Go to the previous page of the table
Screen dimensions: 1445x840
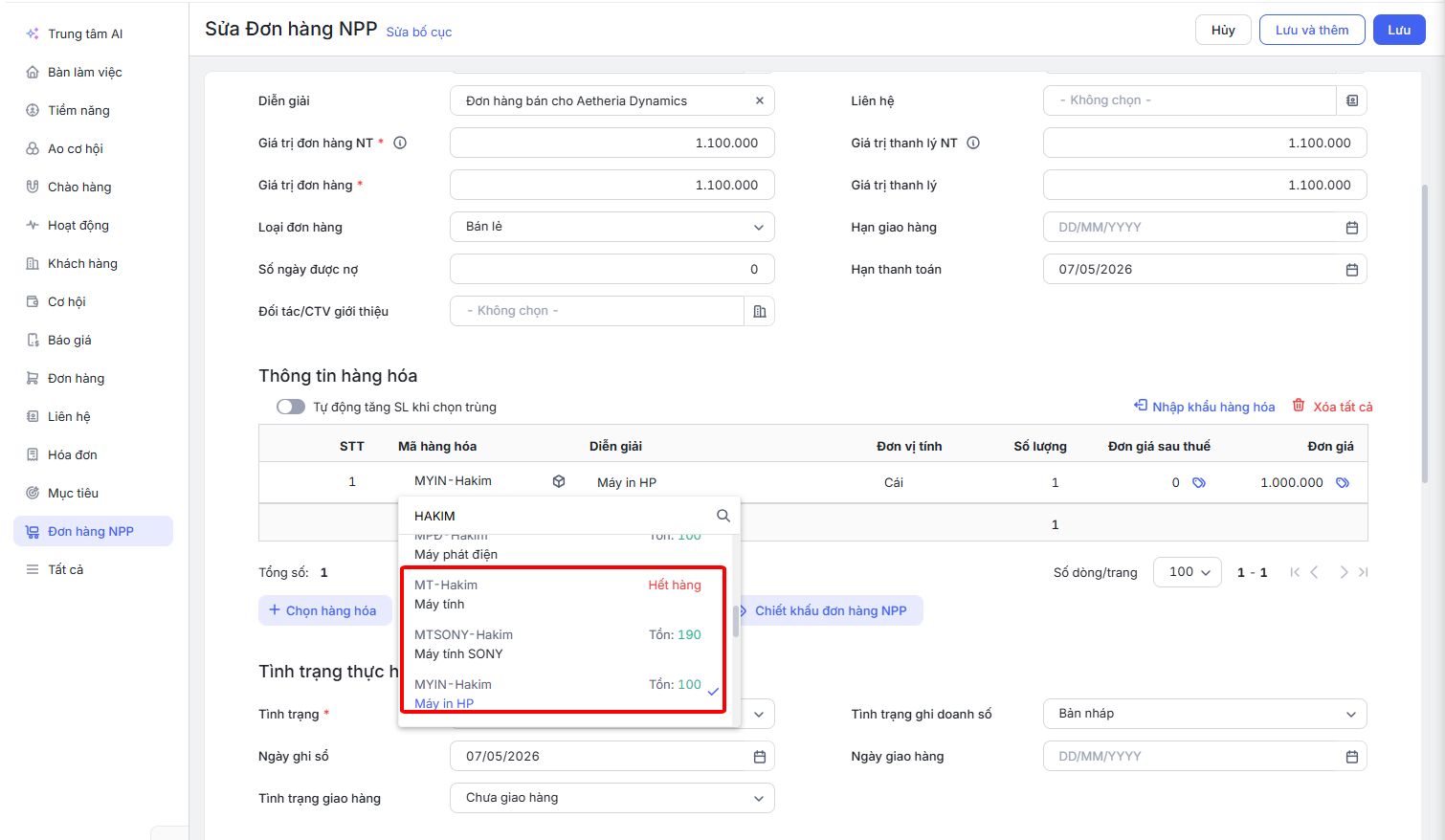1315,572
